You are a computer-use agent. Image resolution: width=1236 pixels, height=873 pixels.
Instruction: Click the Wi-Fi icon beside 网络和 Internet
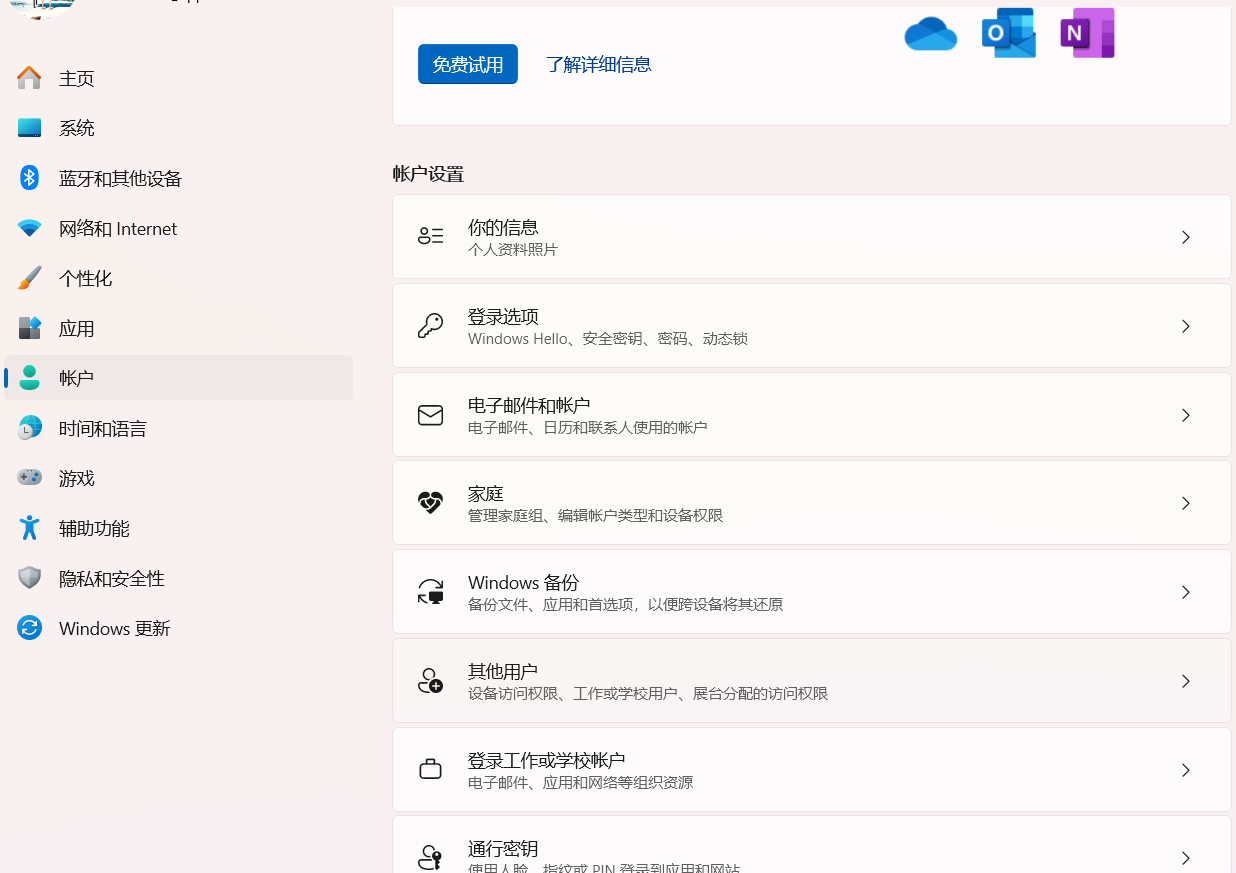29,228
